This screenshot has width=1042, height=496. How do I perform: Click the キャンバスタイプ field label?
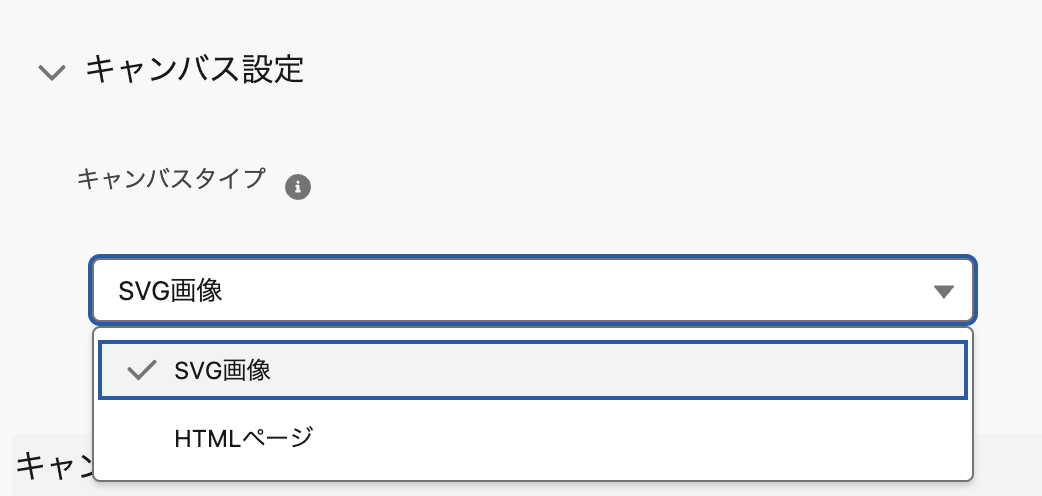click(172, 179)
